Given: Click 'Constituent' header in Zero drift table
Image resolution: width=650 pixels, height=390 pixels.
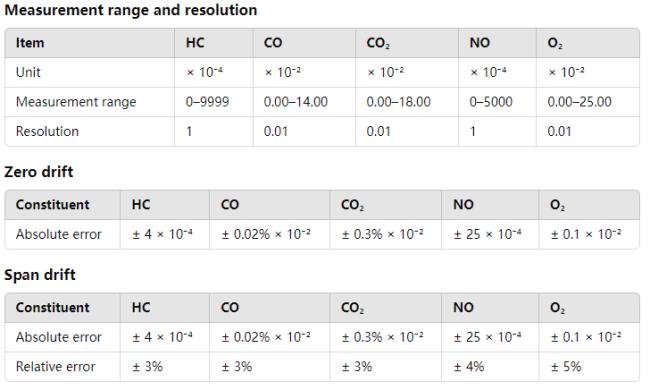Looking at the screenshot, I should tap(53, 205).
